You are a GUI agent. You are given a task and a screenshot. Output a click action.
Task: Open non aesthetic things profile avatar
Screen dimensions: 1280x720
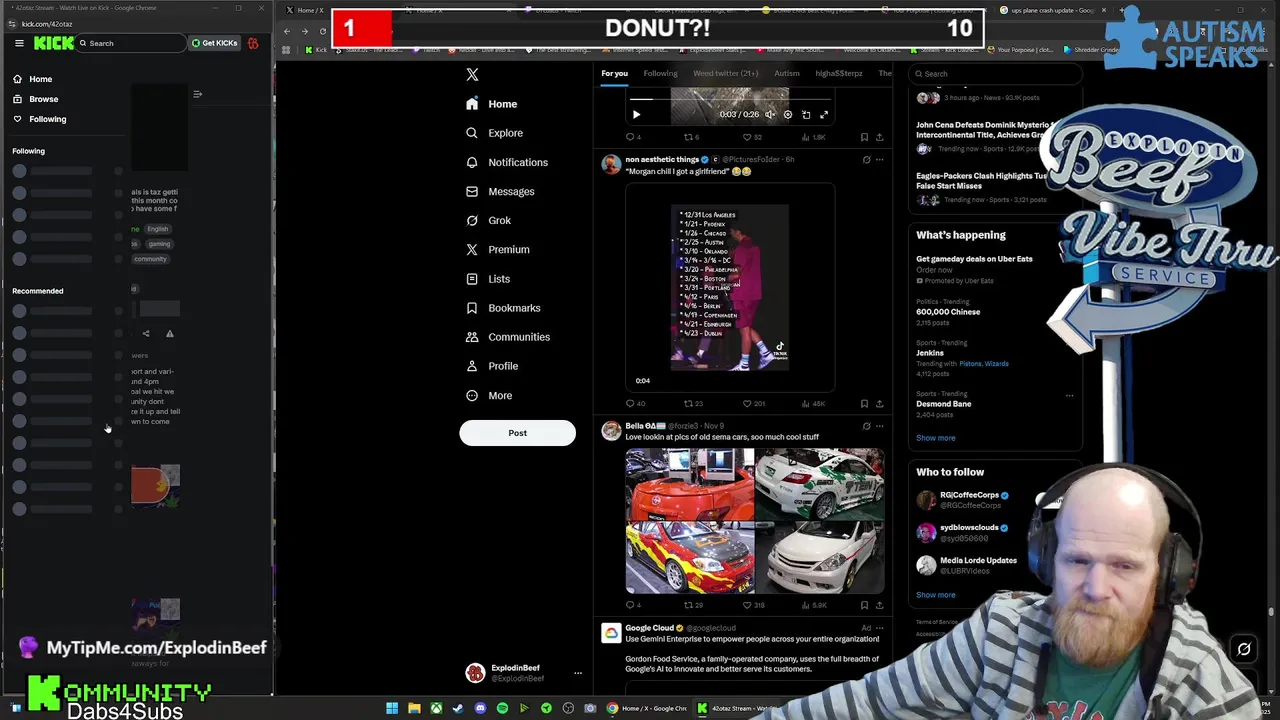coord(610,164)
